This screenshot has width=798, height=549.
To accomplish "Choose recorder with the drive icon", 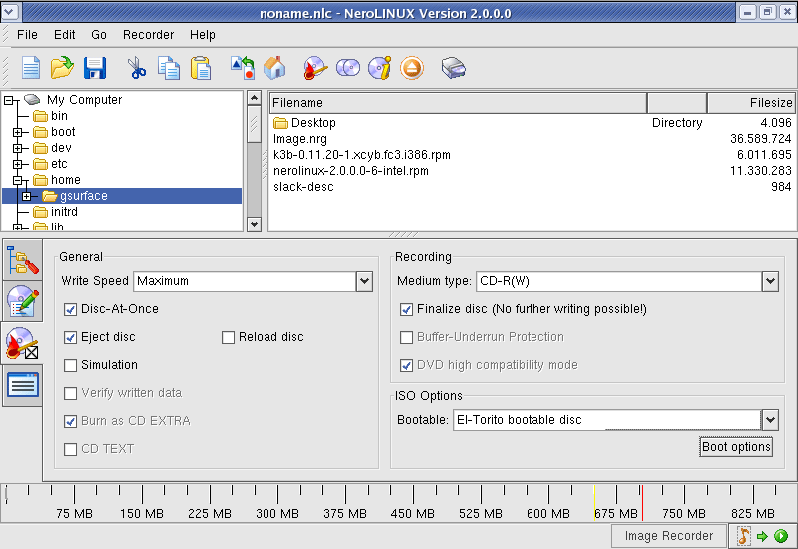I will coord(453,68).
